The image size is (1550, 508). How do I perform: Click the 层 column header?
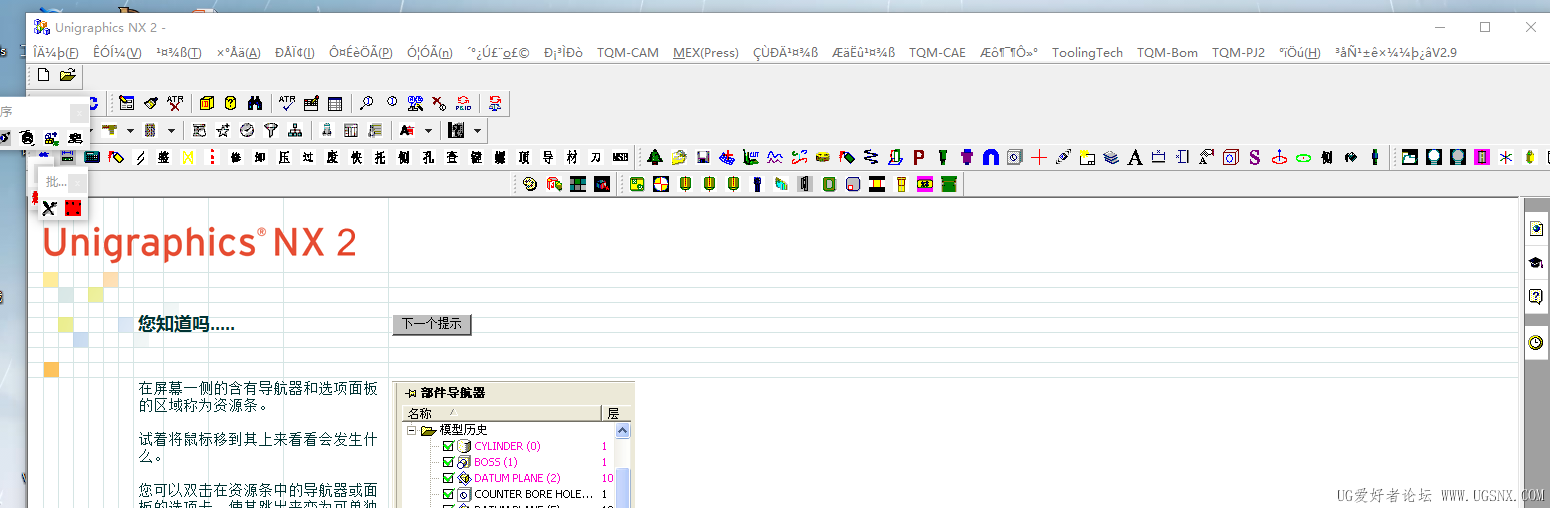616,413
